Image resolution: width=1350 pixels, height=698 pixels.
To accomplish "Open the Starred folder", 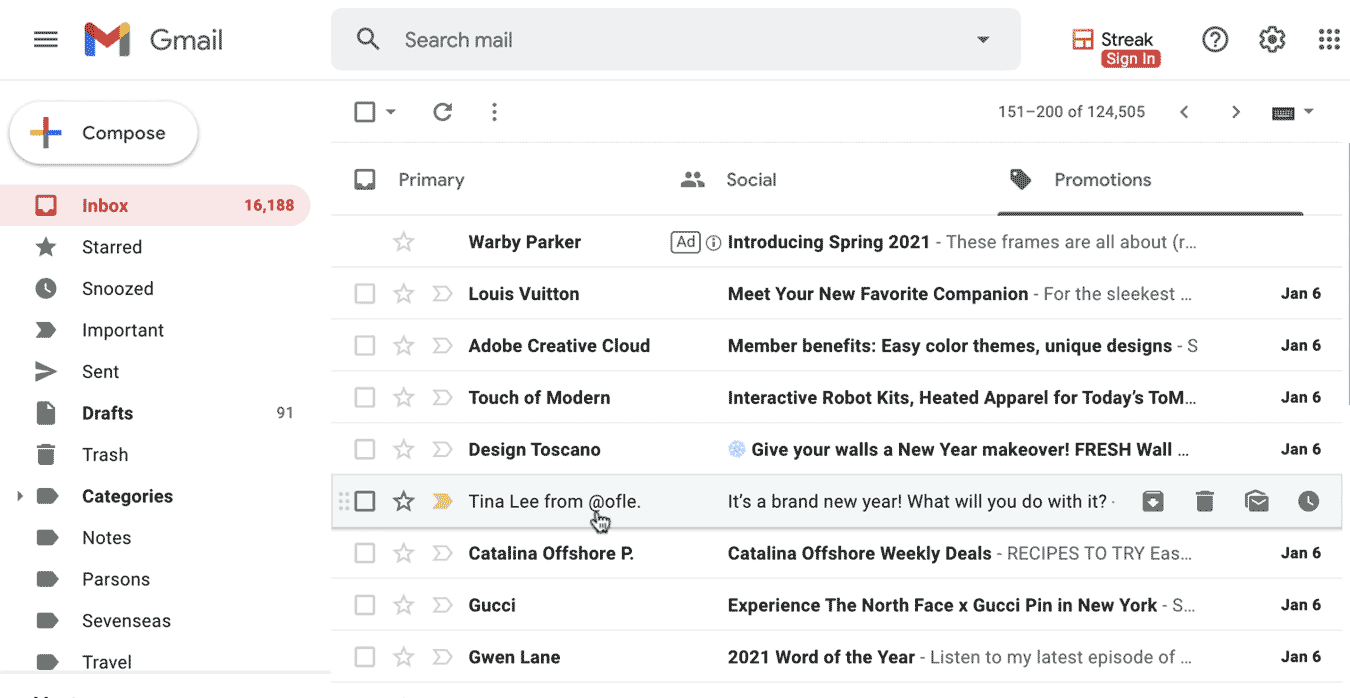I will point(155,247).
